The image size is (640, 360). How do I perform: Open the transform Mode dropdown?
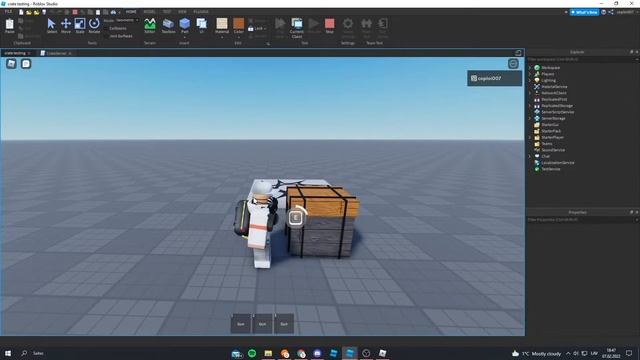(127, 20)
